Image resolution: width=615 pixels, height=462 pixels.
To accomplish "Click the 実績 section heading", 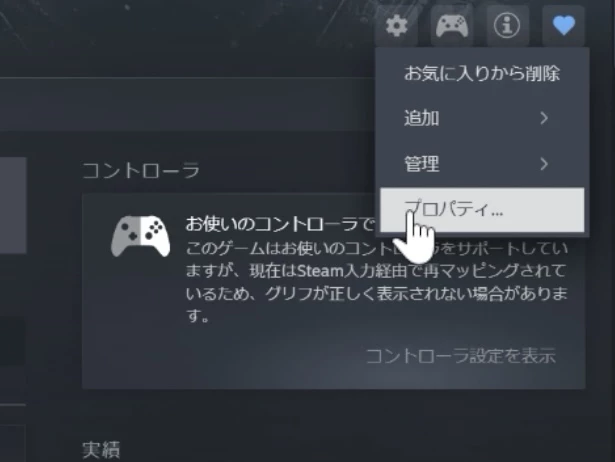I will pyautogui.click(x=101, y=450).
